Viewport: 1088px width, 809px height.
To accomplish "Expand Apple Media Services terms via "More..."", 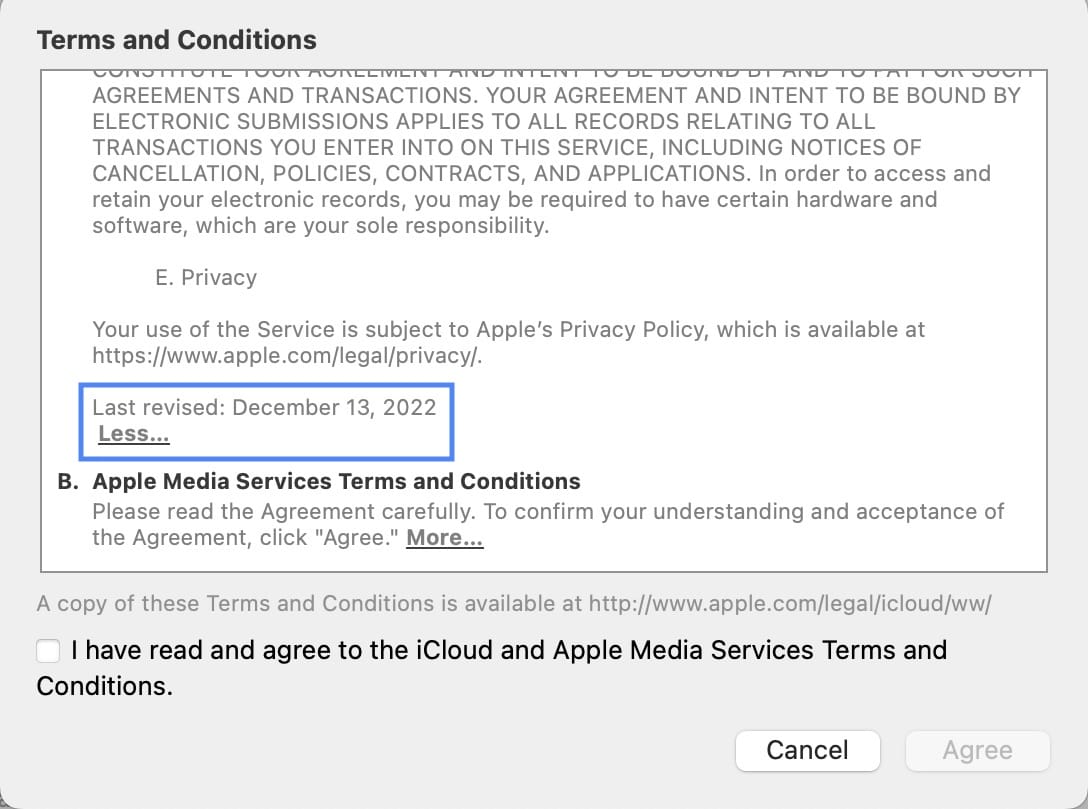I will pos(443,537).
